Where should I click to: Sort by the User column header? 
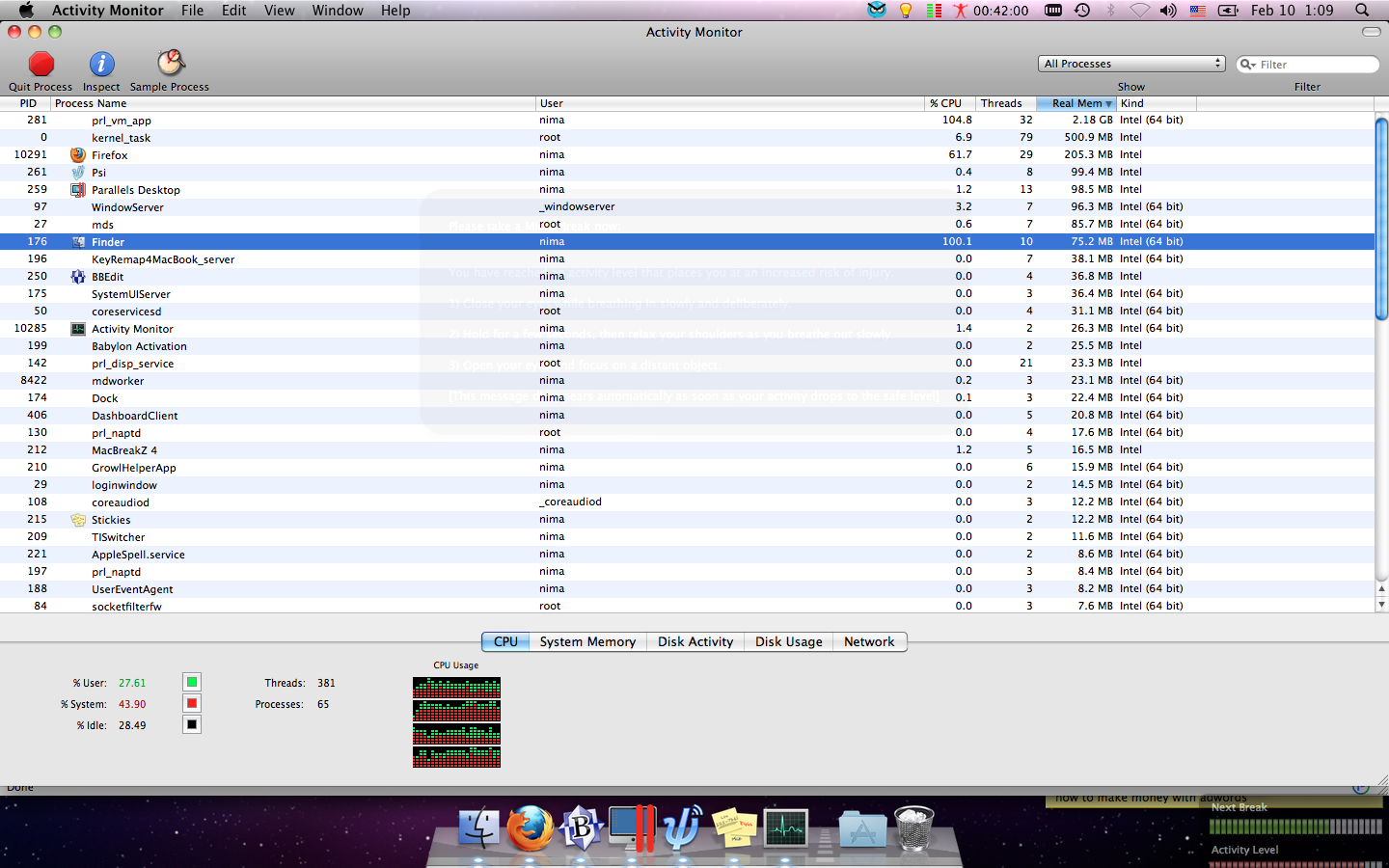tap(730, 103)
